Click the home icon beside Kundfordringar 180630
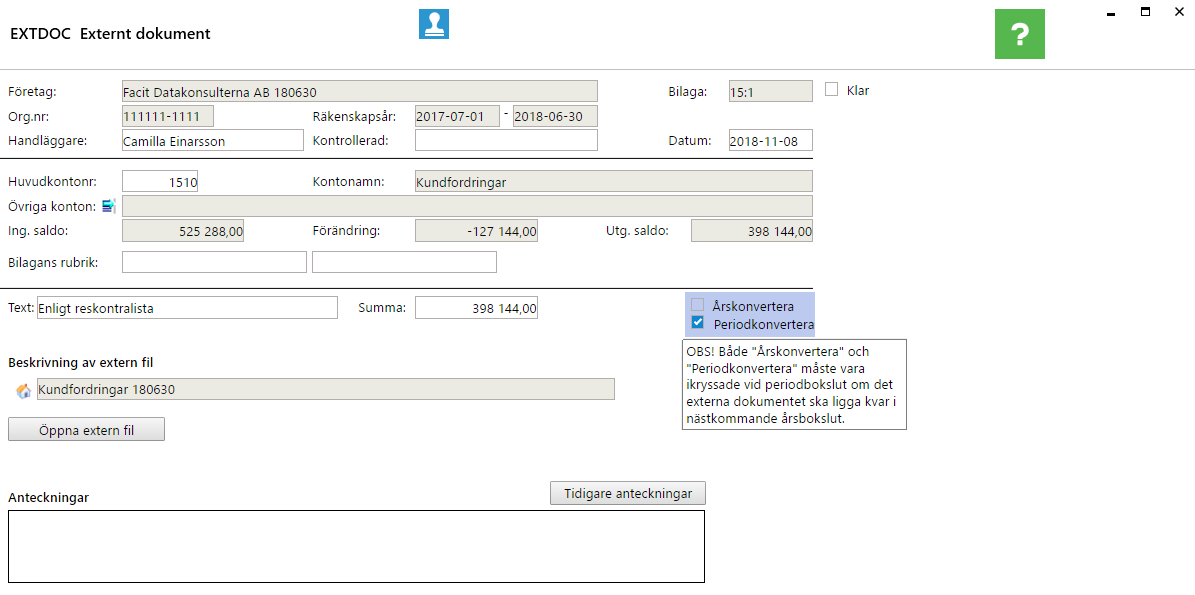Viewport: 1195px width, 595px height. click(24, 391)
